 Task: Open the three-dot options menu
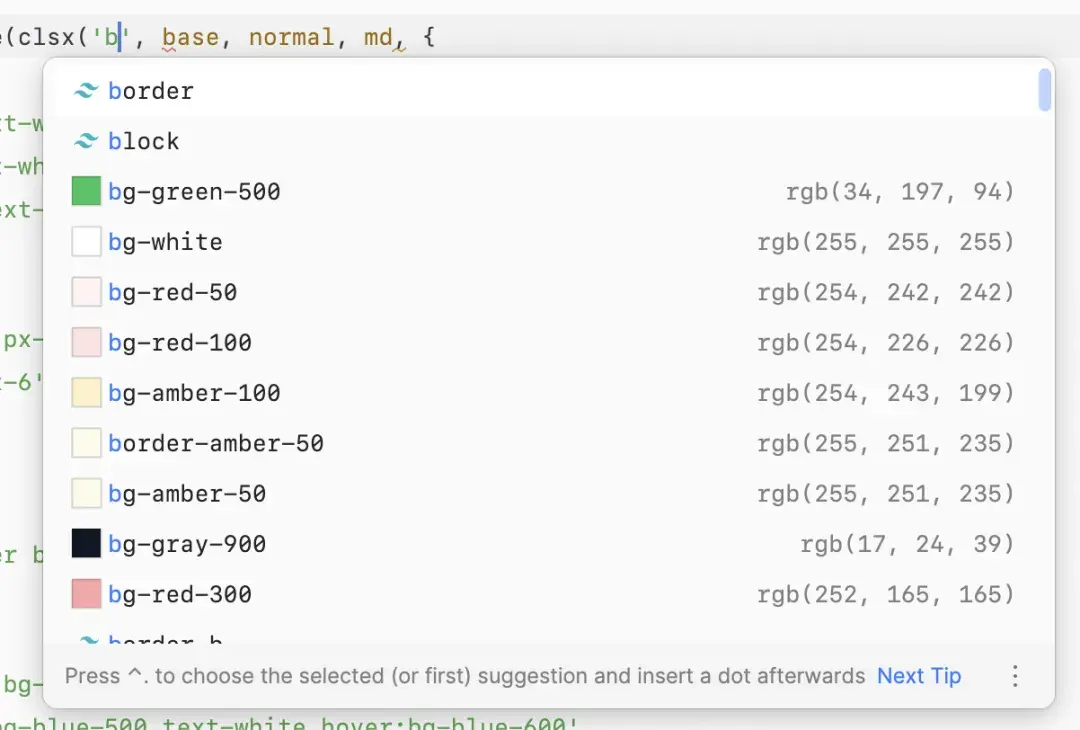tap(1015, 676)
